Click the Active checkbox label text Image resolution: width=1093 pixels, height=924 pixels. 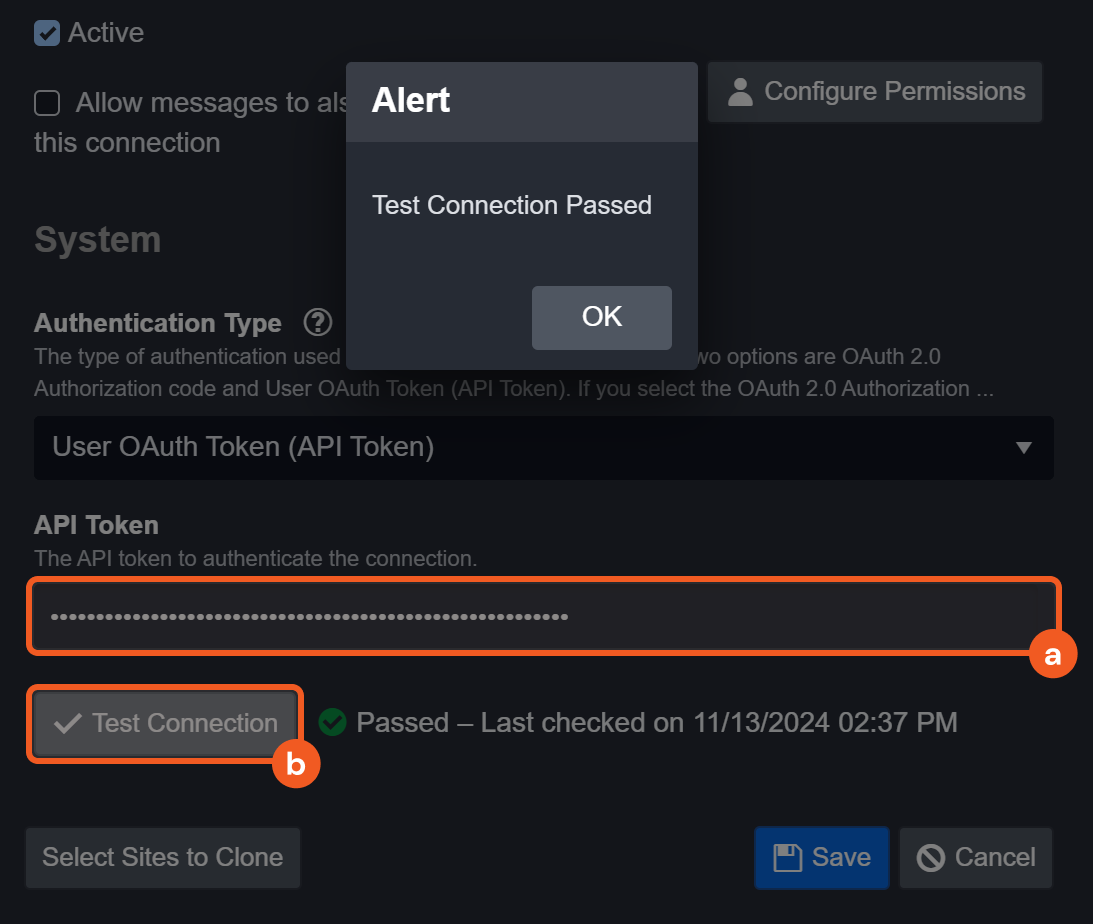(106, 33)
